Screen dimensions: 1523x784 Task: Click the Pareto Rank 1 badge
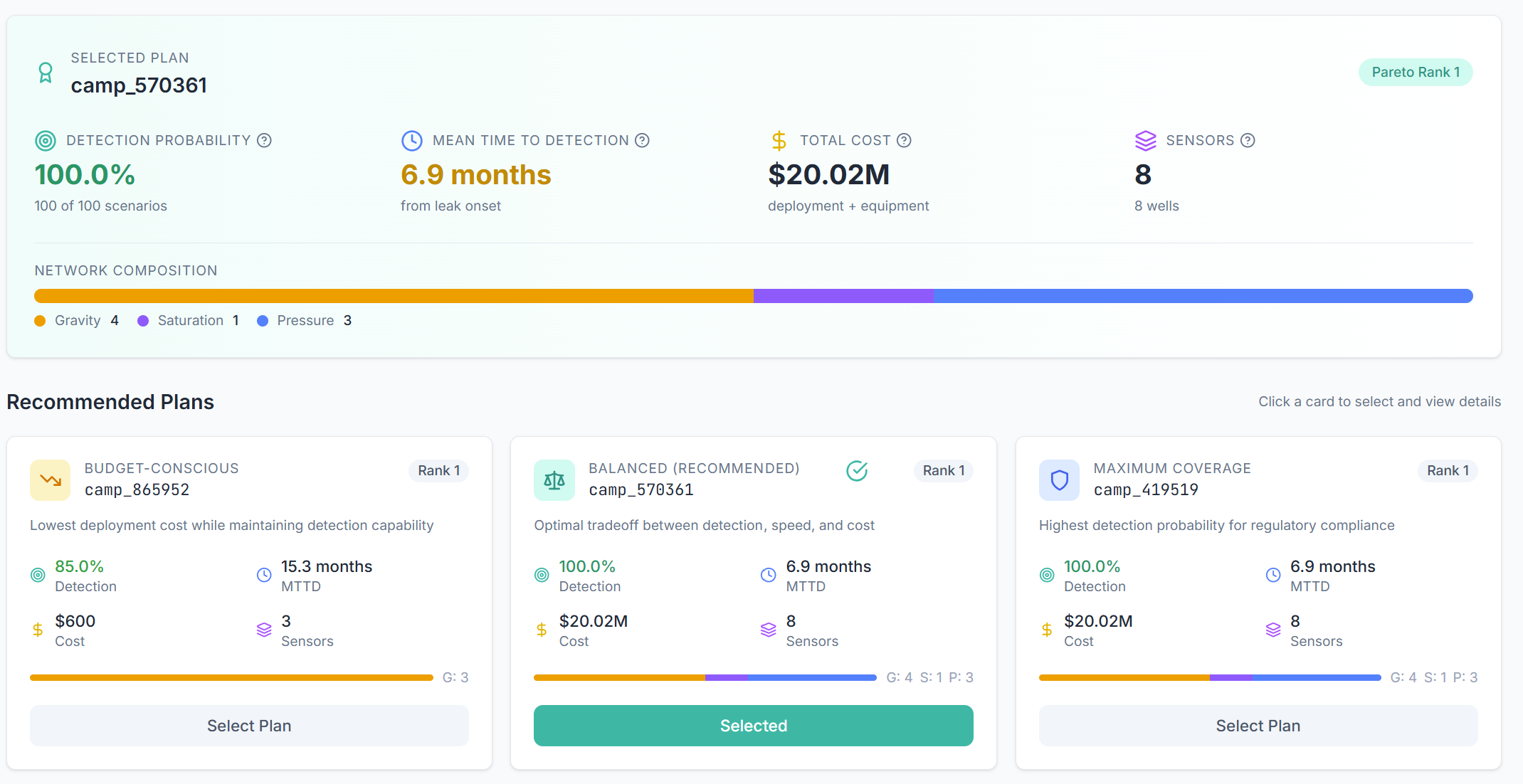pyautogui.click(x=1415, y=72)
